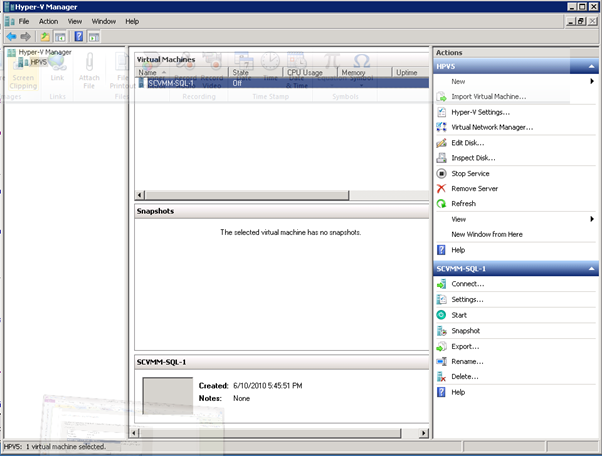
Task: Click the Virtual Machines horizontal scrollbar thumb
Action: [247, 195]
